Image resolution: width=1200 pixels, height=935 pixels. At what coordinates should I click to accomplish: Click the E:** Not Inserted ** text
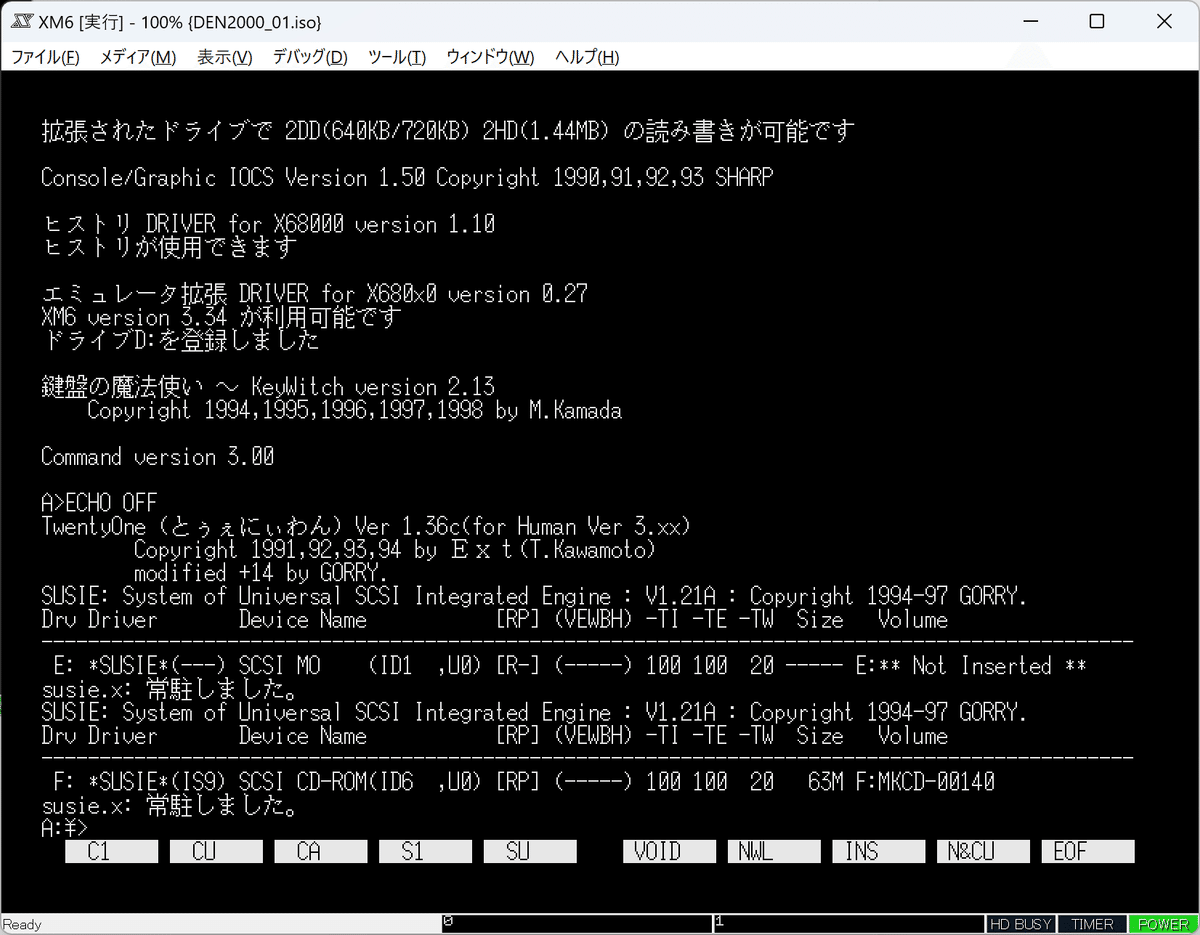971,666
